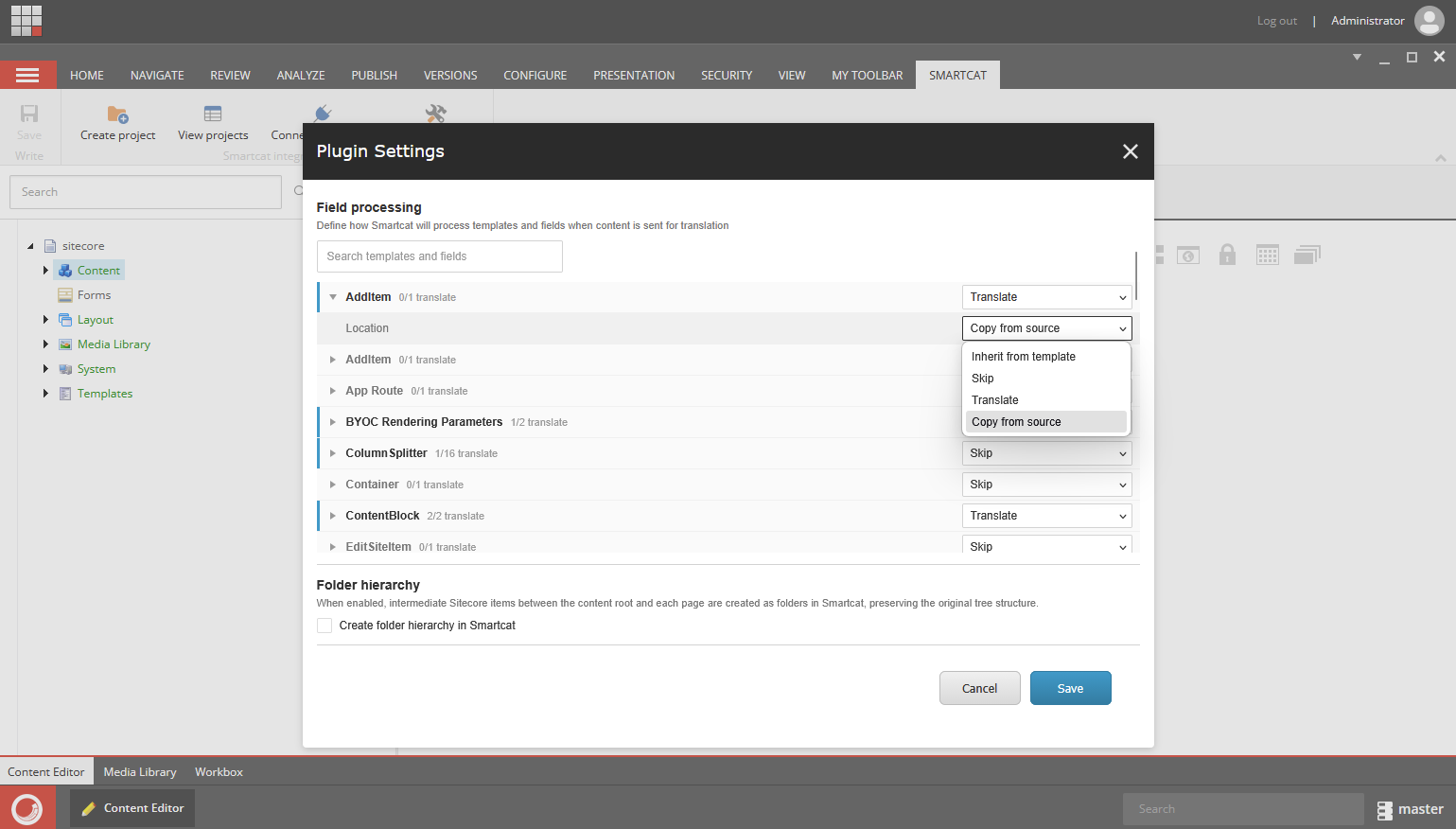Click the bottom-right Search box
This screenshot has width=1456, height=829.
1243,809
